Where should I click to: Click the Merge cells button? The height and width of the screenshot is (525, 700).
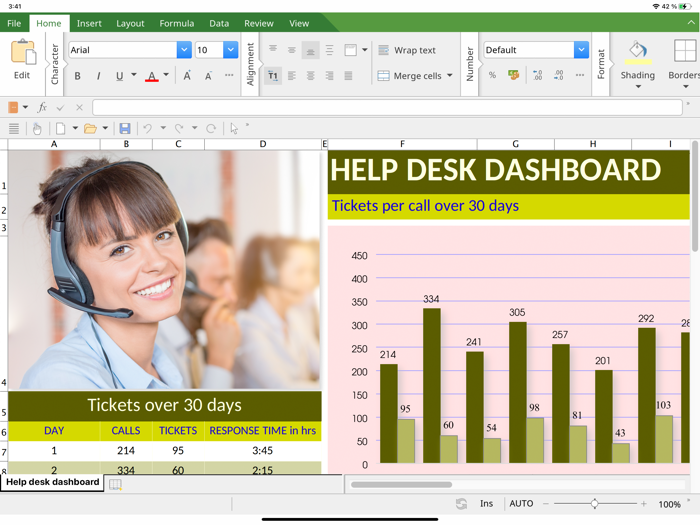[x=415, y=76]
